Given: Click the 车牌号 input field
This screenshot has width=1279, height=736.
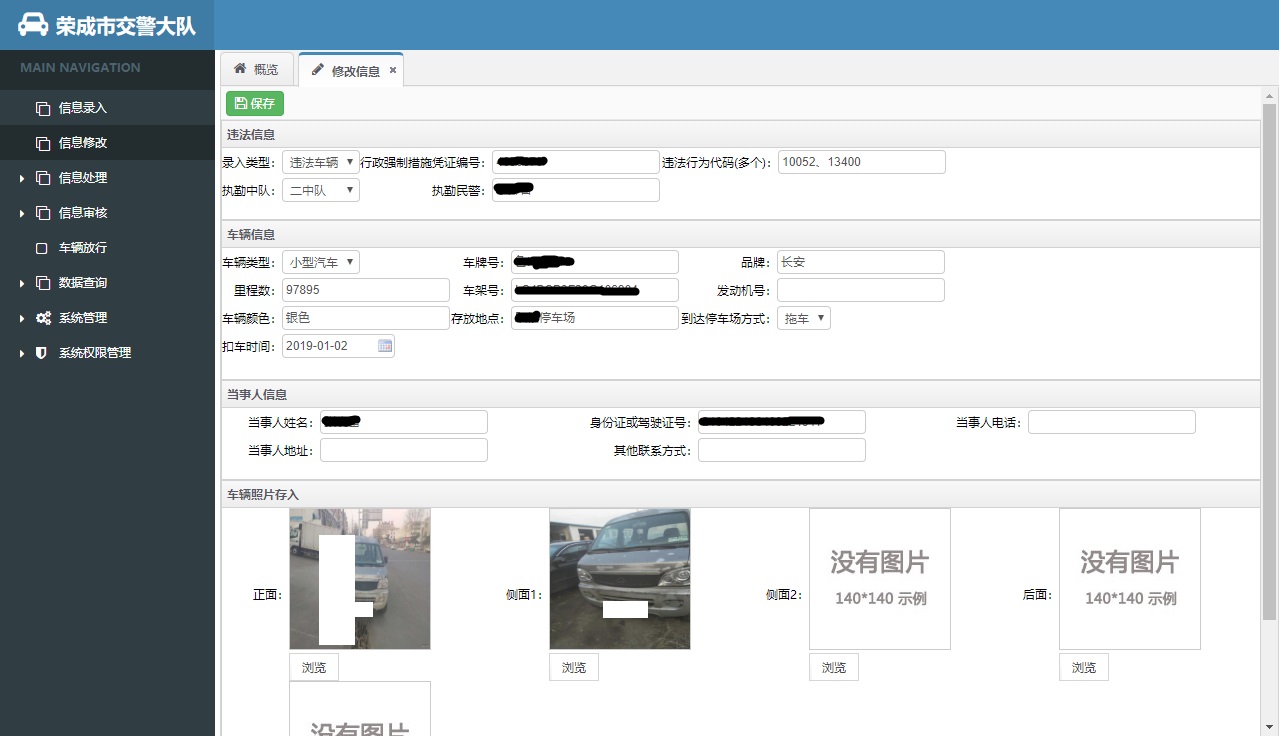Looking at the screenshot, I should click(x=595, y=262).
